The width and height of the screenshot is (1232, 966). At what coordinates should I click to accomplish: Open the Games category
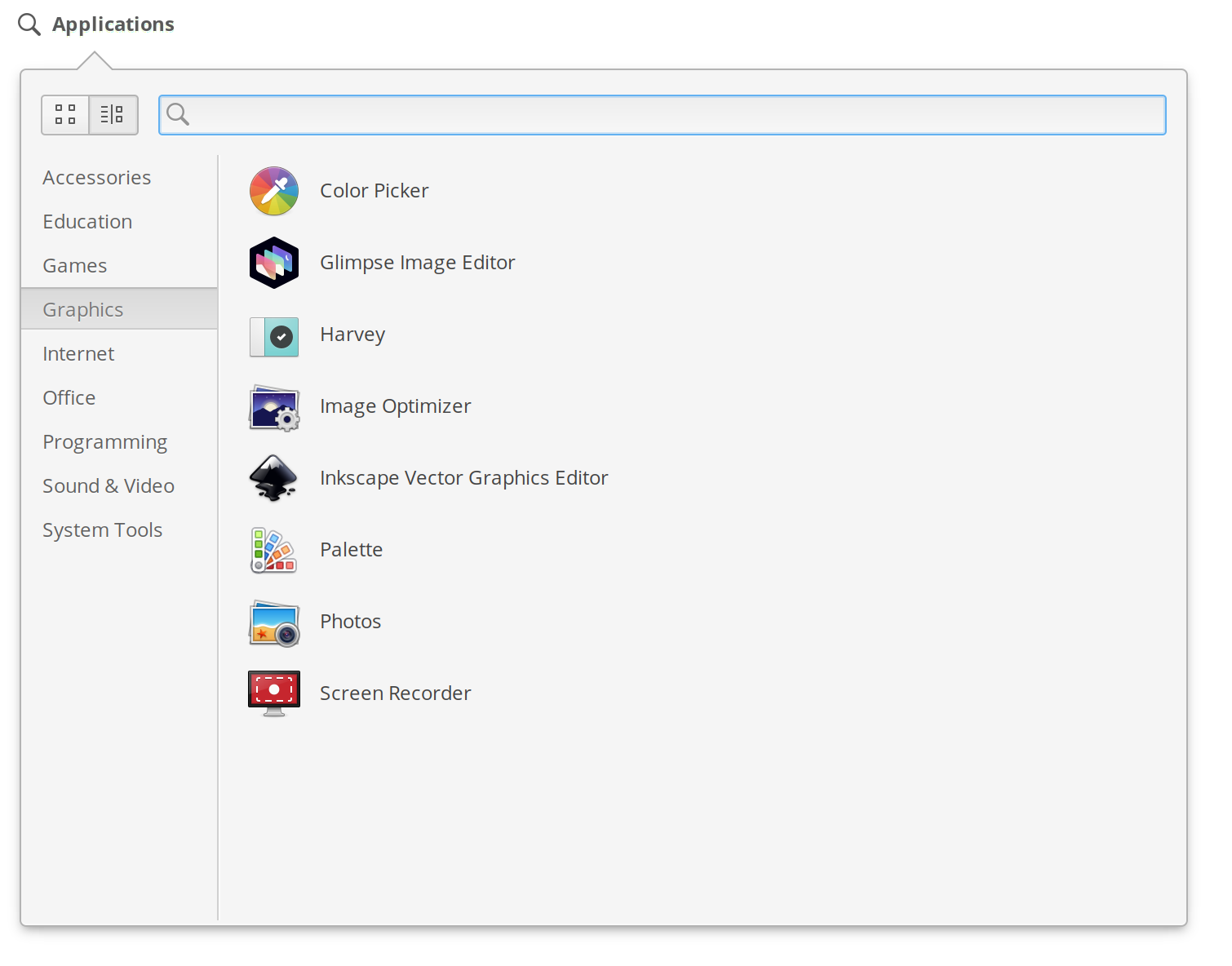tap(75, 266)
